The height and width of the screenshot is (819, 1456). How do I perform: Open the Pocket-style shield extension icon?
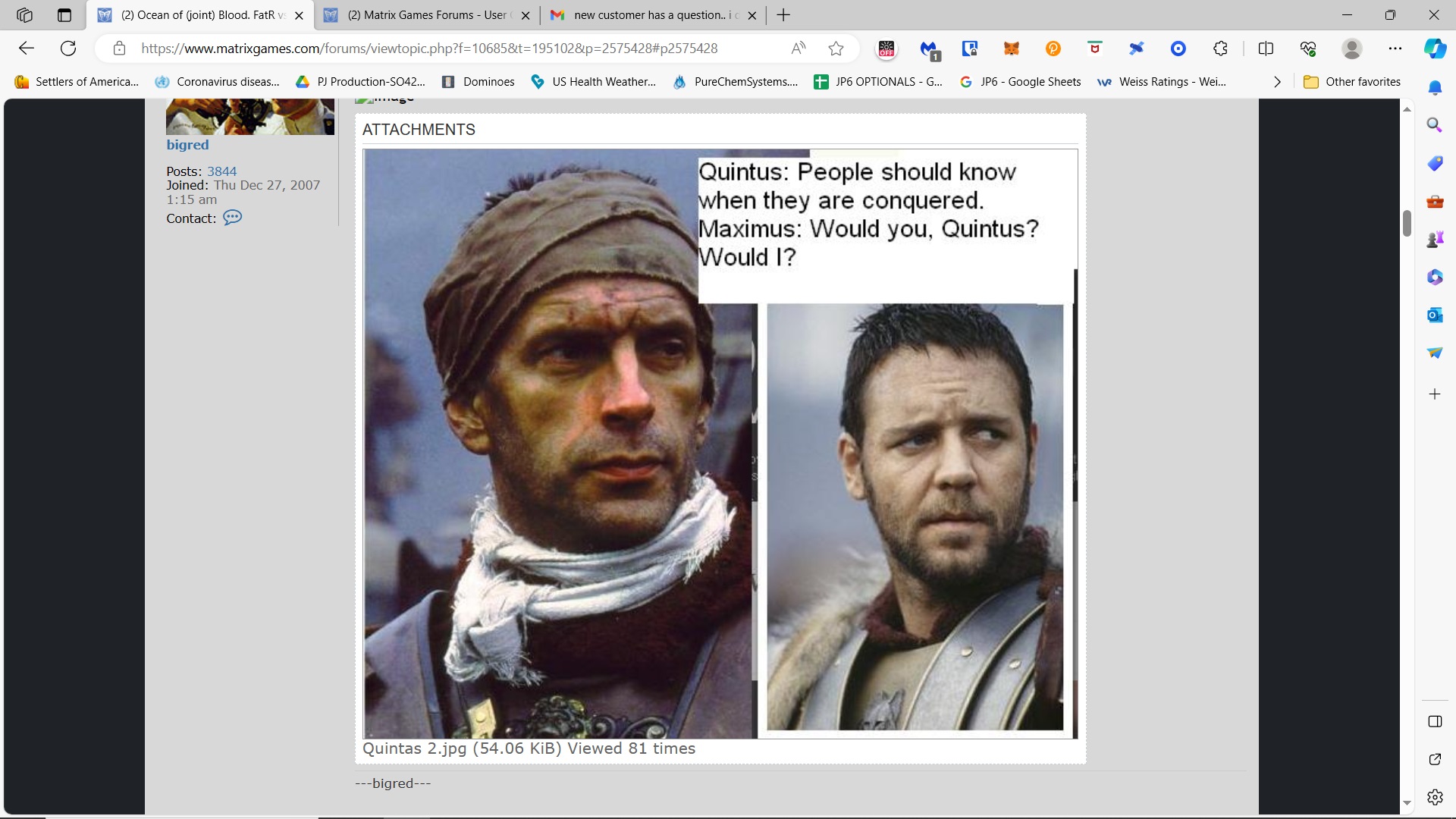point(1095,49)
